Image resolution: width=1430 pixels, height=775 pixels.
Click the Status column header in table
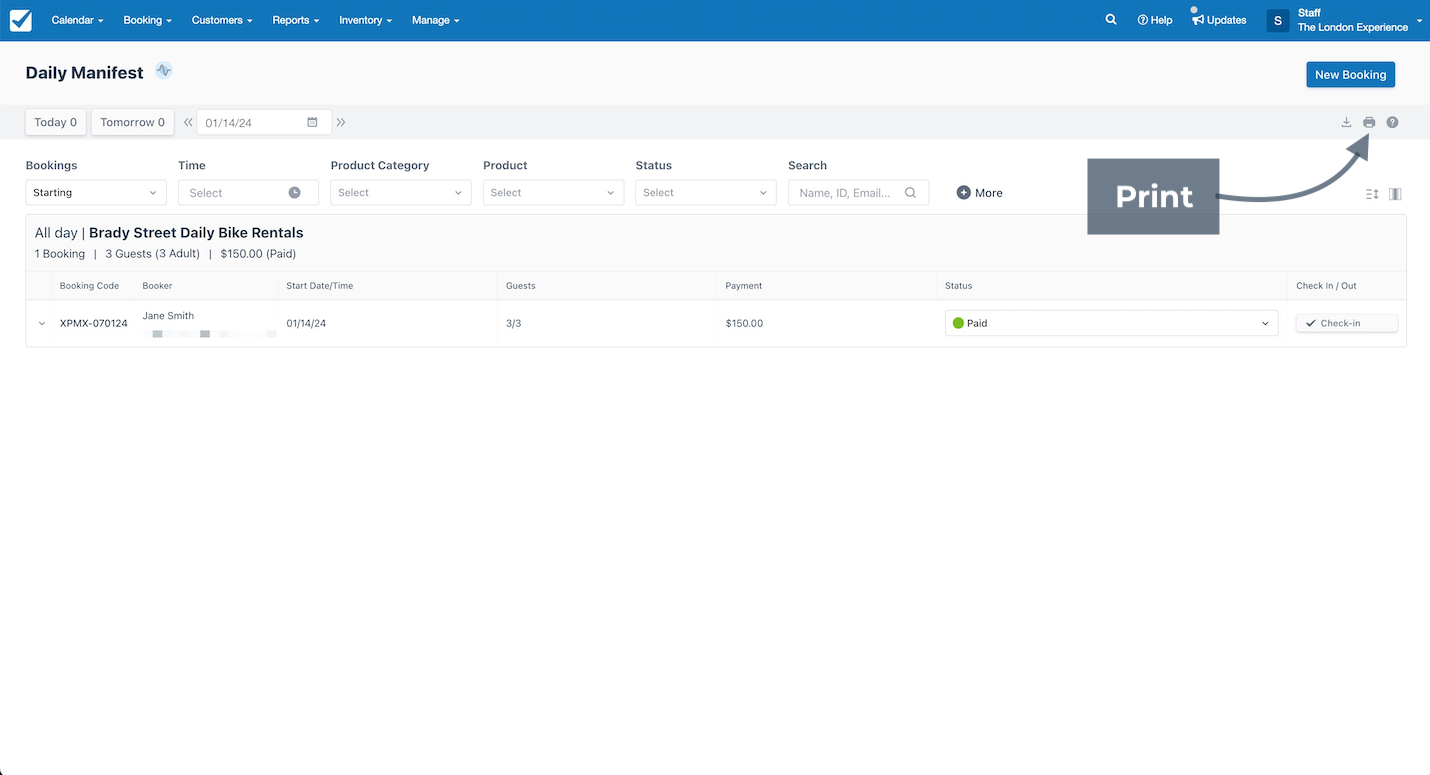(958, 286)
